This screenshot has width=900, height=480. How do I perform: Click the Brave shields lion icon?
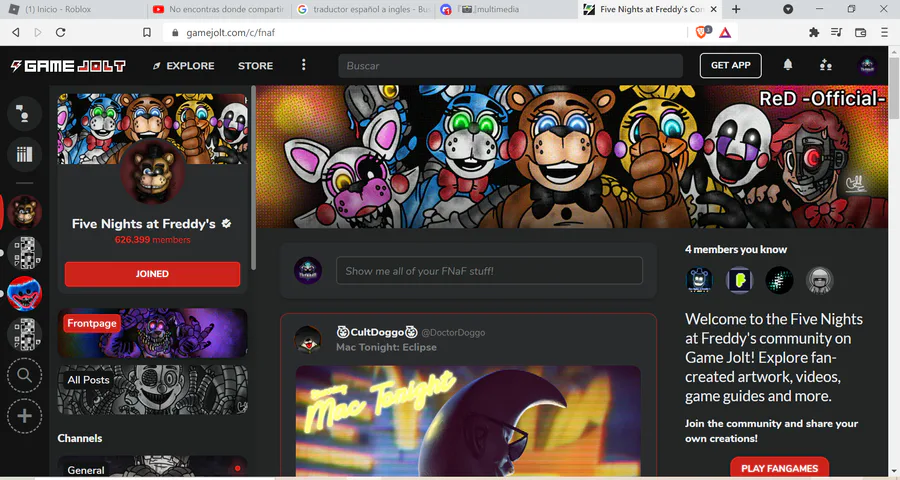703,32
